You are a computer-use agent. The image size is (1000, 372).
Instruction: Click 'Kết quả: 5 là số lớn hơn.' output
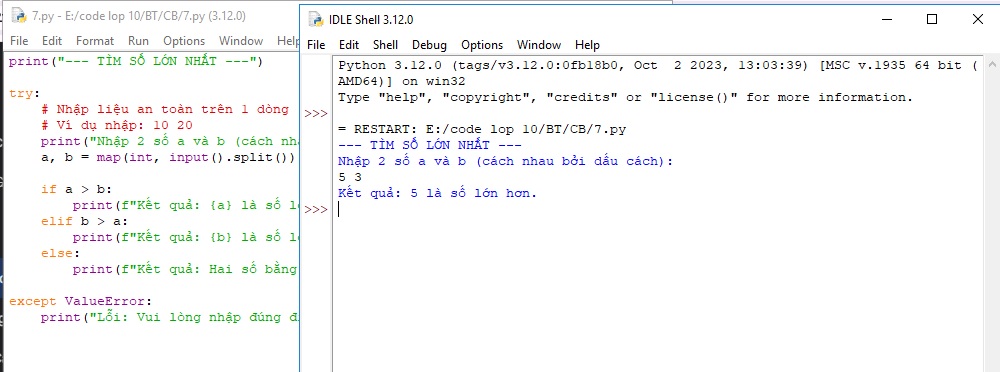click(x=438, y=193)
